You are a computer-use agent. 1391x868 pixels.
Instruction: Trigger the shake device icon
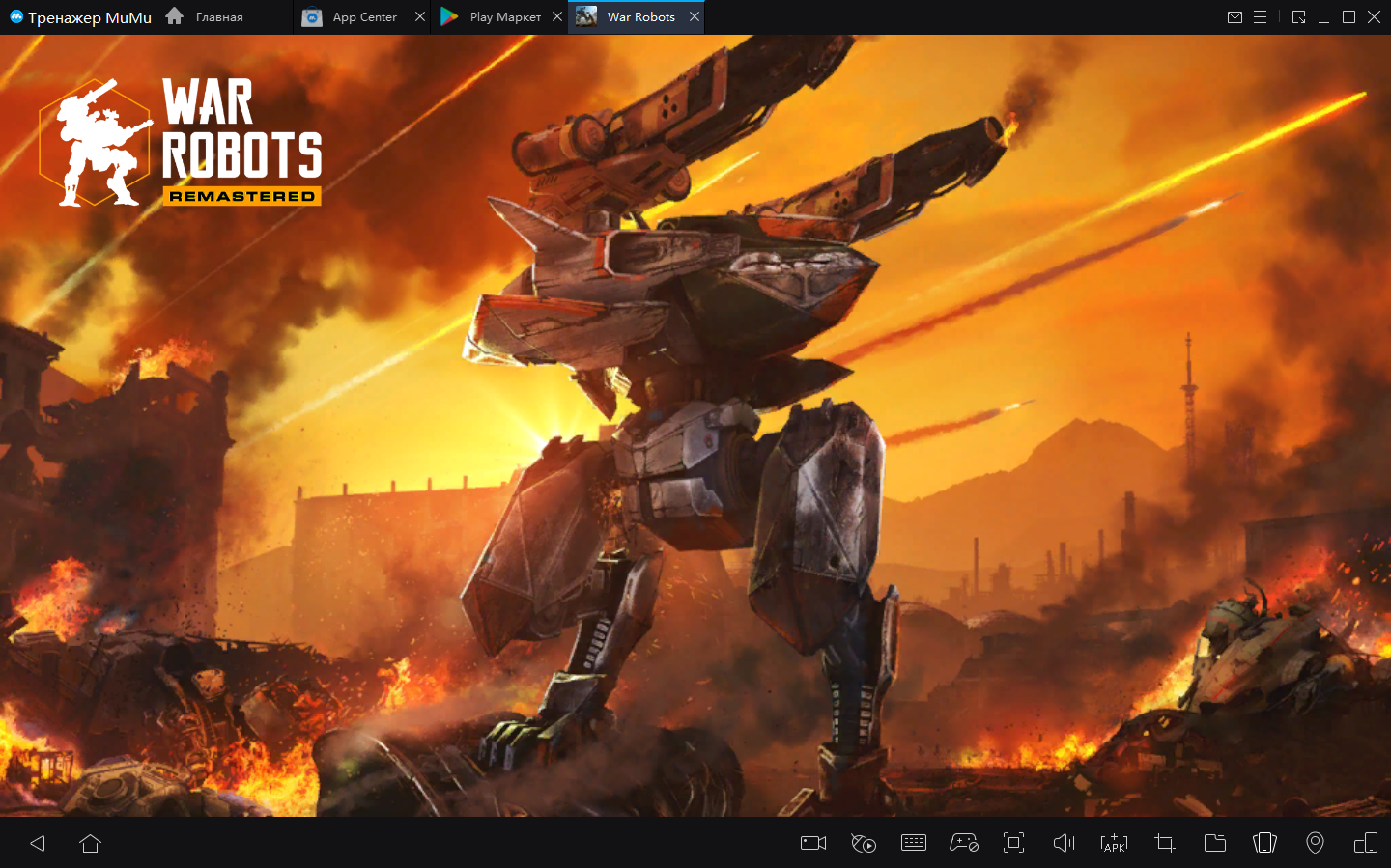1264,843
